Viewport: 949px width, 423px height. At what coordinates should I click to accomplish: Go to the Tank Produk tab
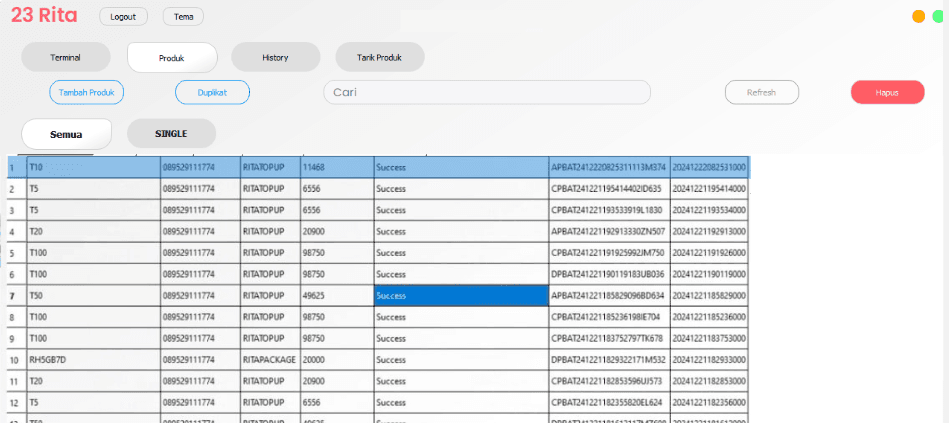(x=379, y=57)
